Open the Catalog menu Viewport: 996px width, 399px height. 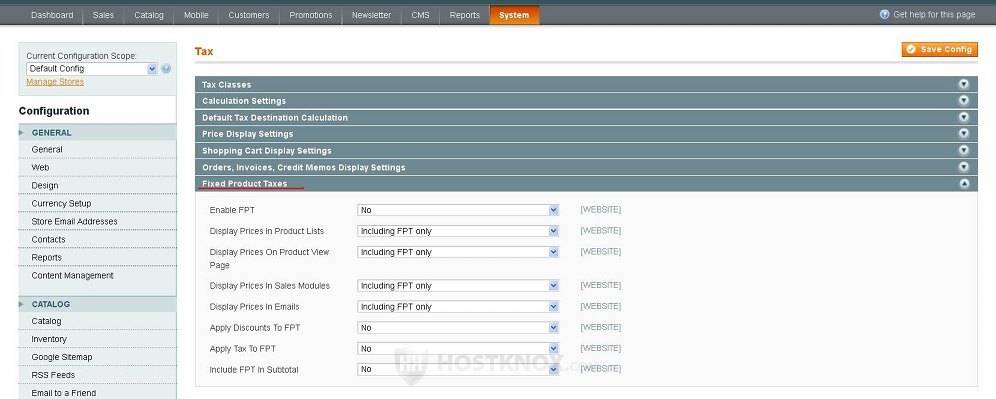point(149,15)
